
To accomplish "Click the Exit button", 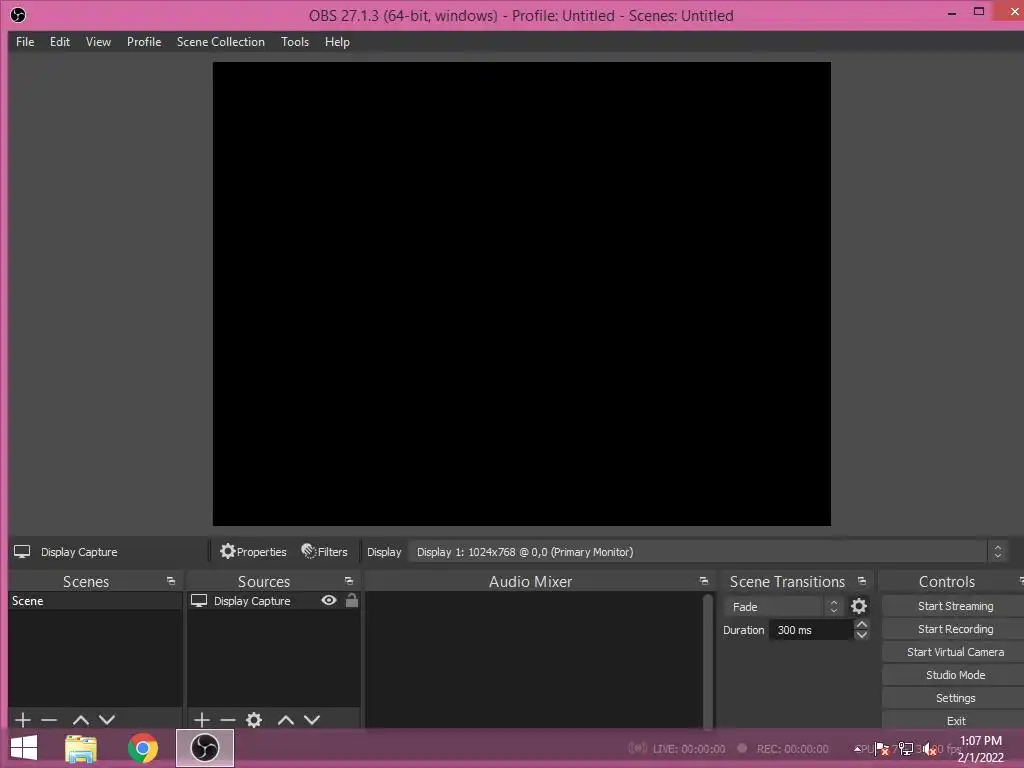I will 955,720.
